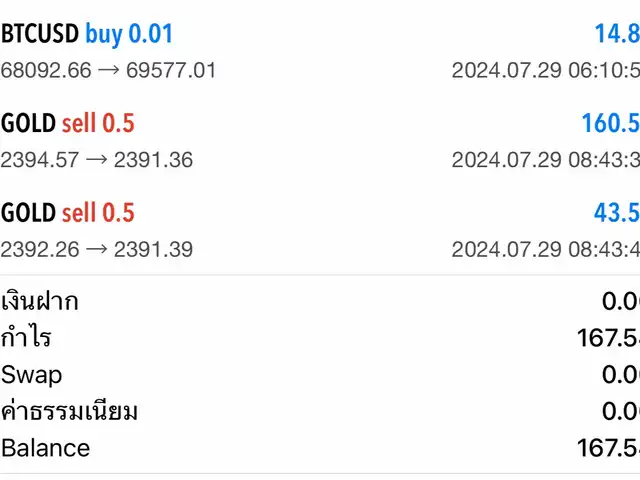This screenshot has height=480, width=640.
Task: Tap the เงินฝาก deposit label
Action: point(40,301)
